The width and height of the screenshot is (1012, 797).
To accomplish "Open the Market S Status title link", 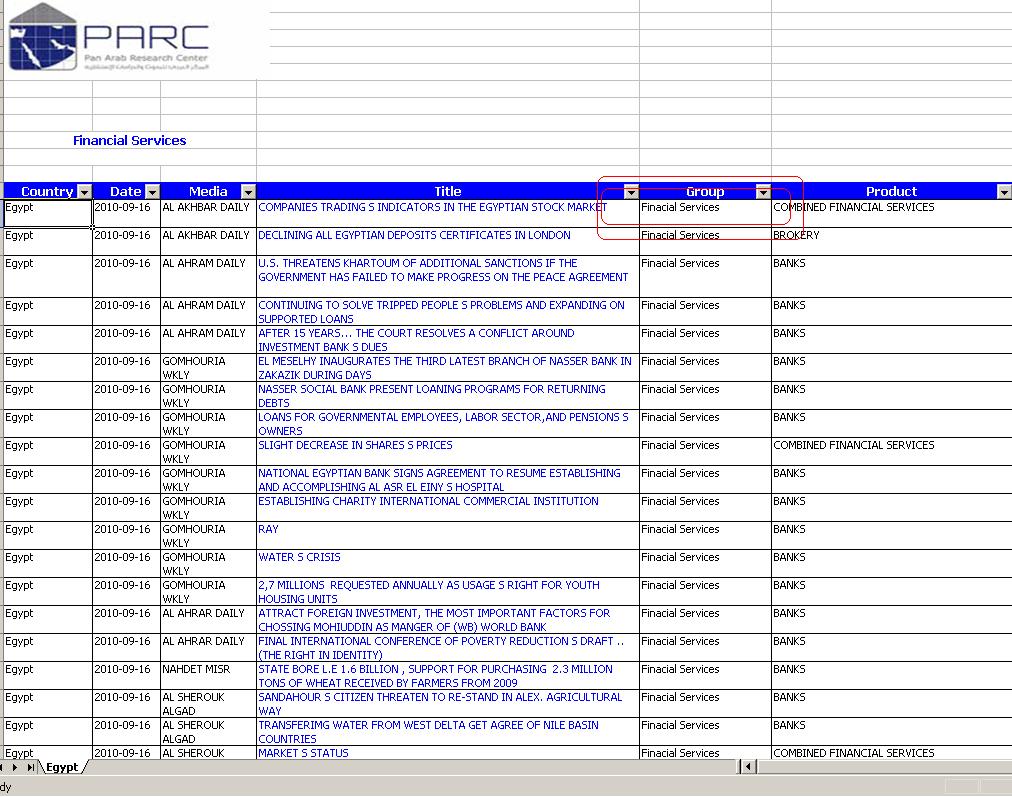I will point(303,753).
